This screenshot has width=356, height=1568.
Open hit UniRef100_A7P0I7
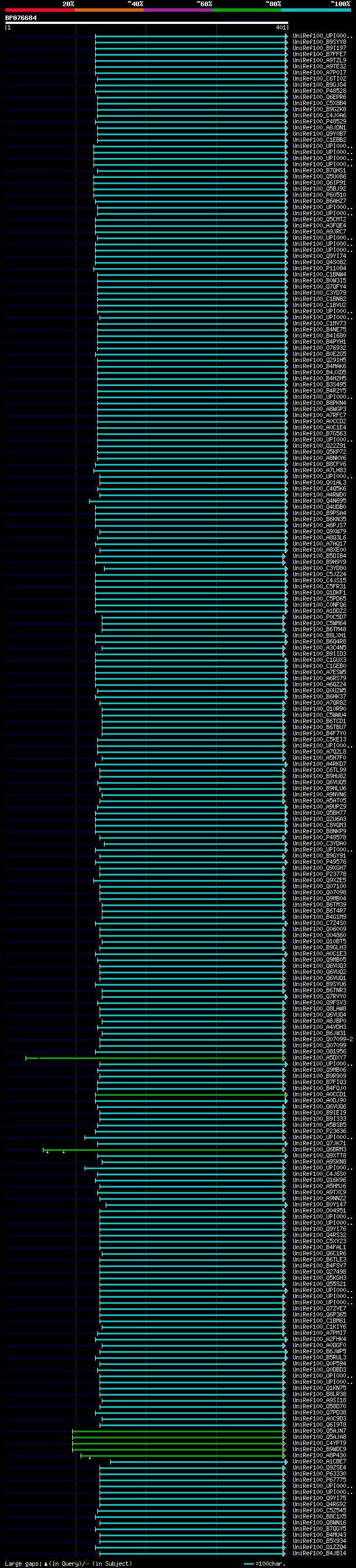319,73
